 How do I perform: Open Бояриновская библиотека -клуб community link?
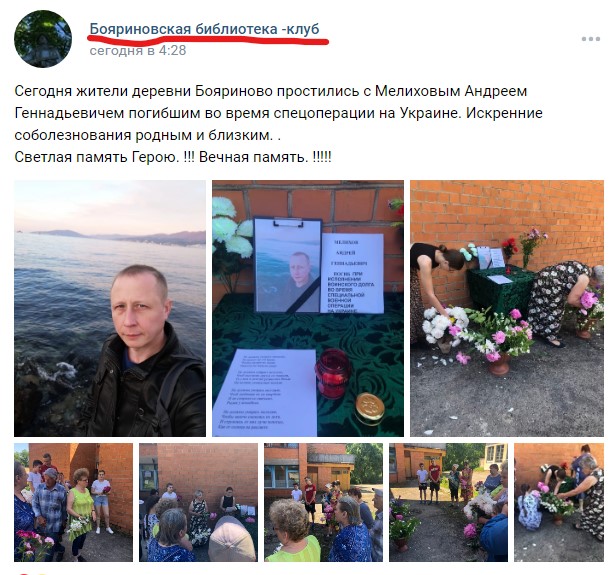(205, 29)
